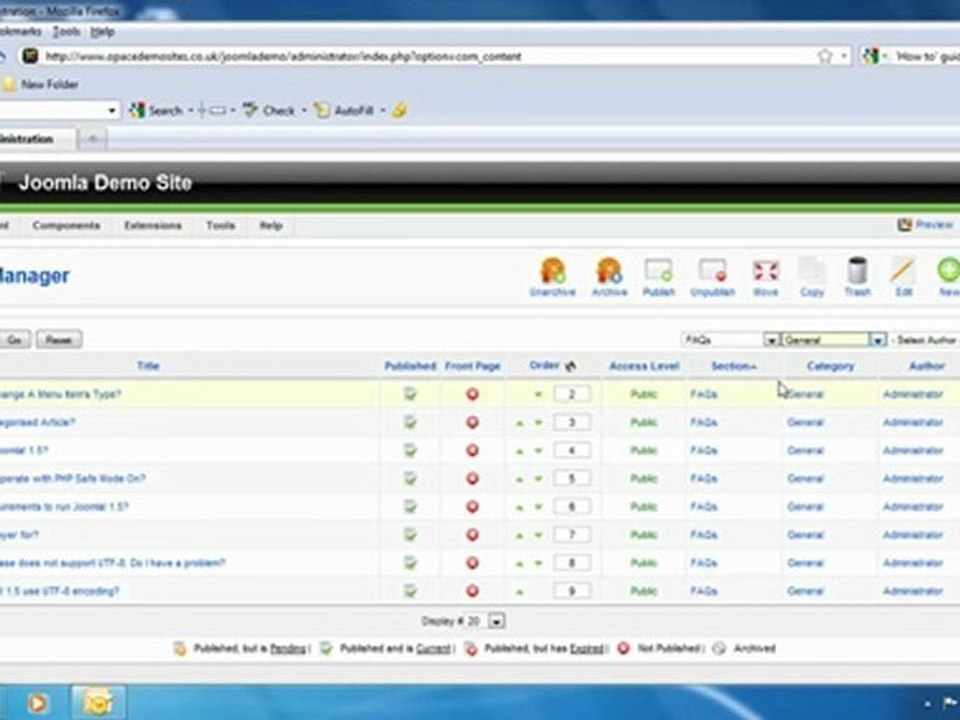Screen dimensions: 960x720
Task: Open the General category filter dropdown
Action: point(833,339)
